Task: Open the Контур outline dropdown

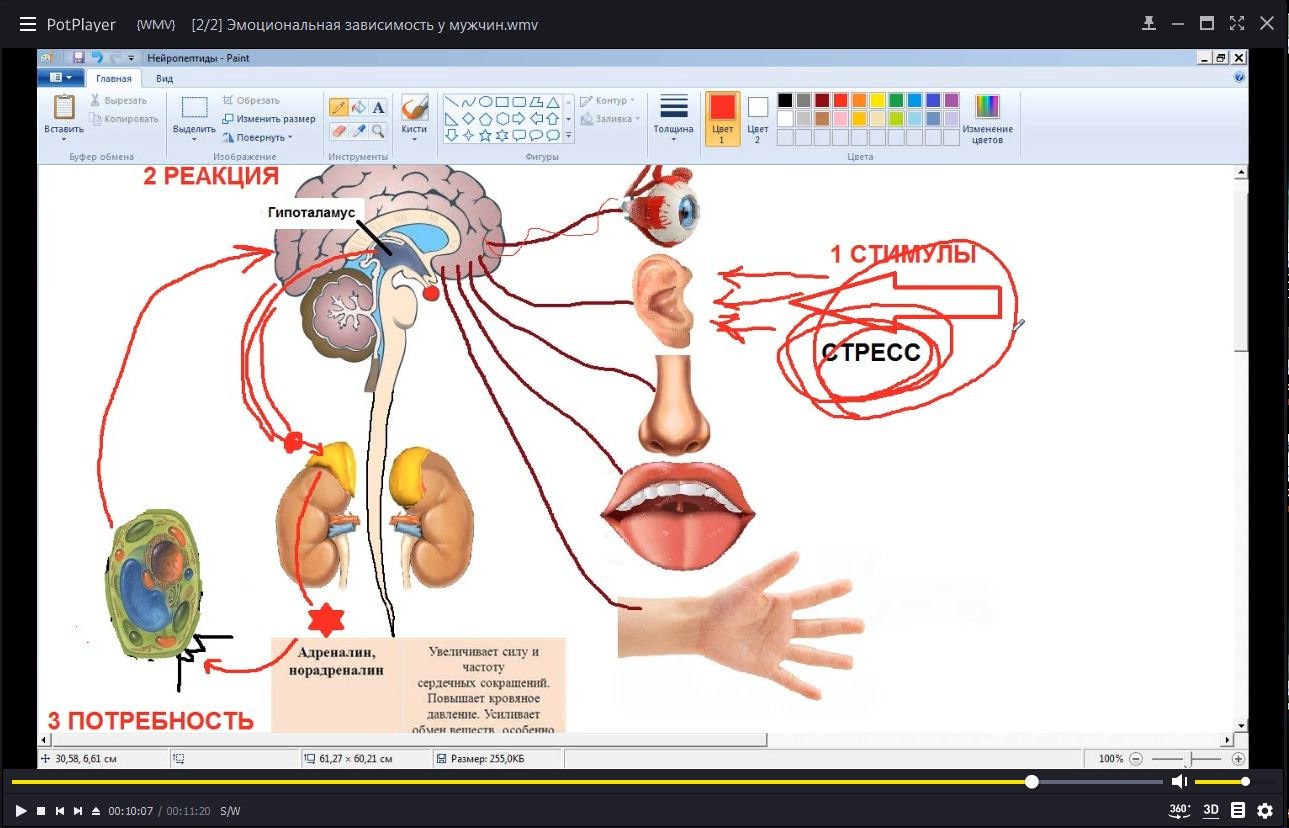Action: (x=608, y=100)
